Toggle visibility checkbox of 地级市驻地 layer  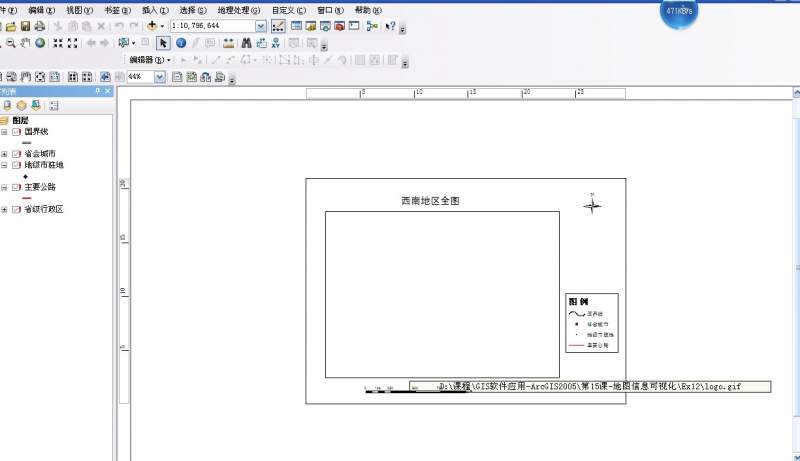(16, 165)
